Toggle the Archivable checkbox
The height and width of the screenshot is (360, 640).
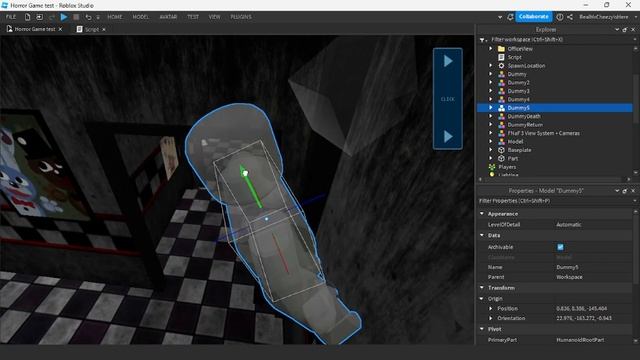560,247
